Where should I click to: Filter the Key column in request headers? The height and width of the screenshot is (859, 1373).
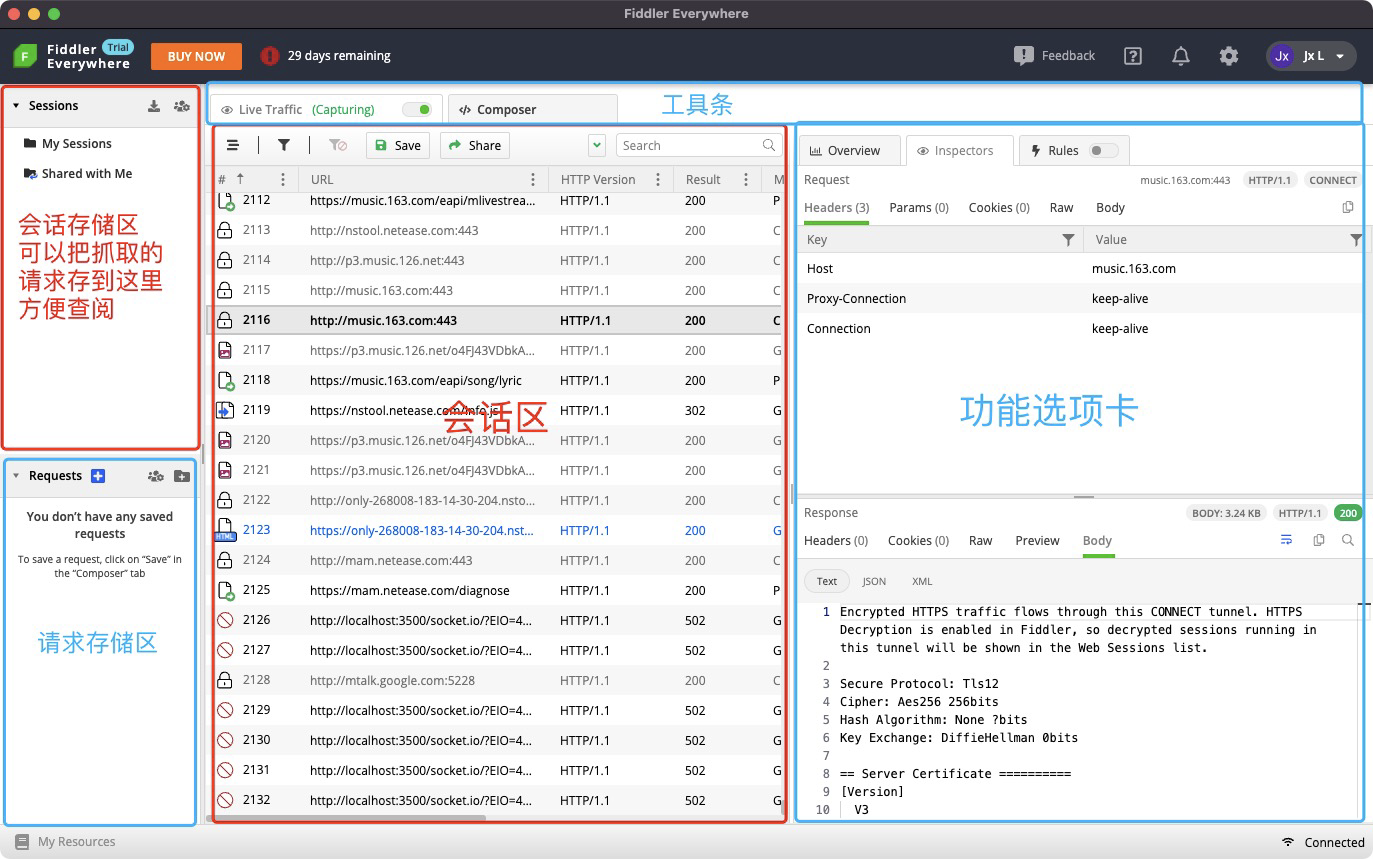1068,240
